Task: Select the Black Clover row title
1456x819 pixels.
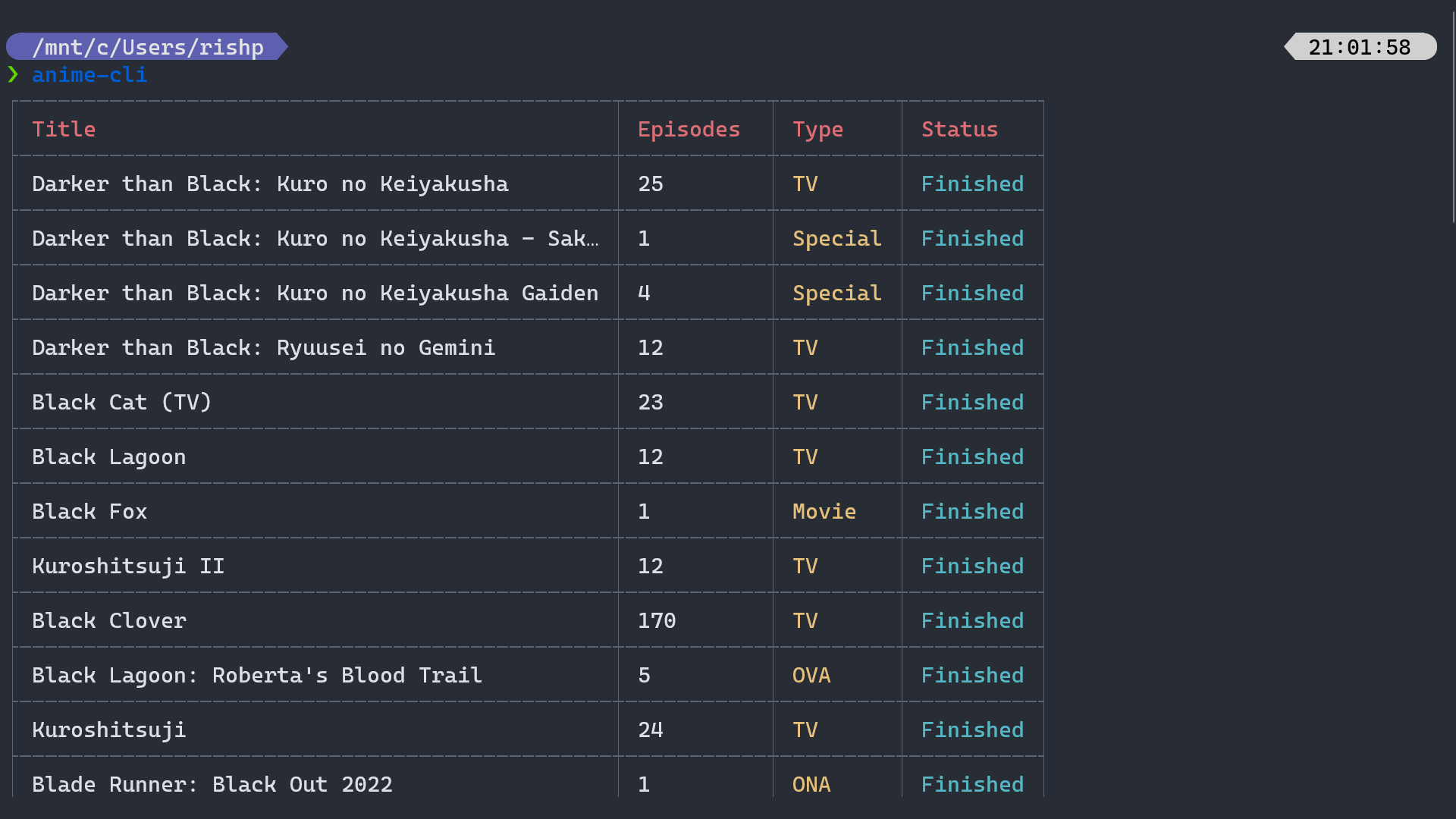Action: [109, 620]
